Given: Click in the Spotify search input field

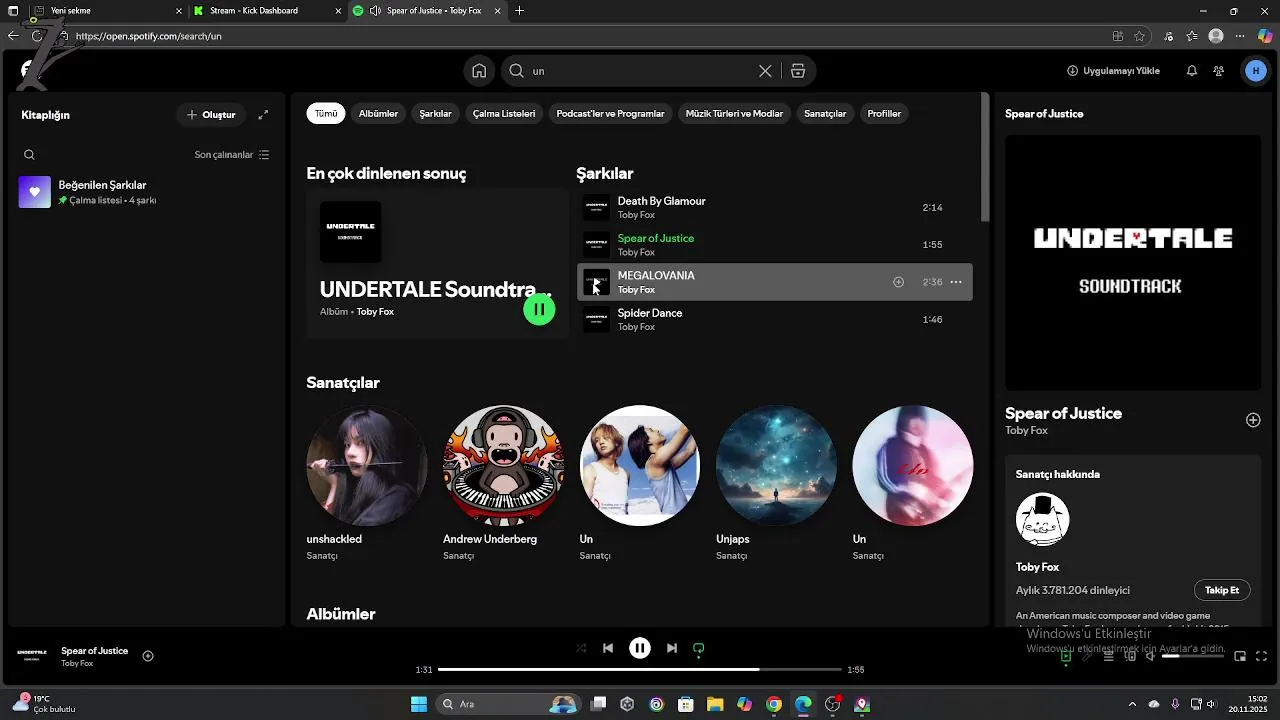Looking at the screenshot, I should [x=640, y=71].
